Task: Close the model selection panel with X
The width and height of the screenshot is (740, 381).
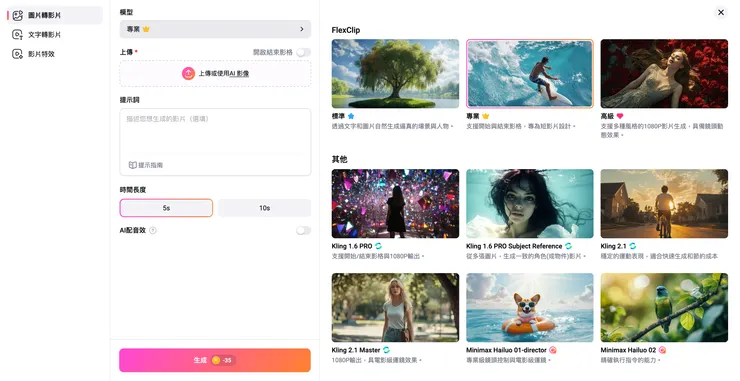Action: point(721,12)
